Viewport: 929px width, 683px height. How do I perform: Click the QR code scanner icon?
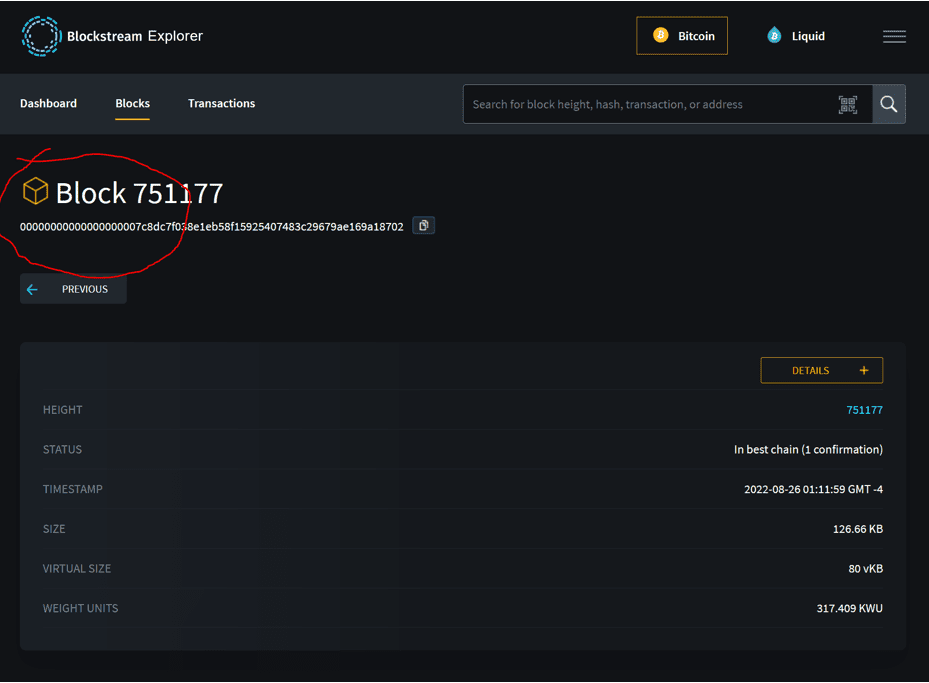click(848, 104)
